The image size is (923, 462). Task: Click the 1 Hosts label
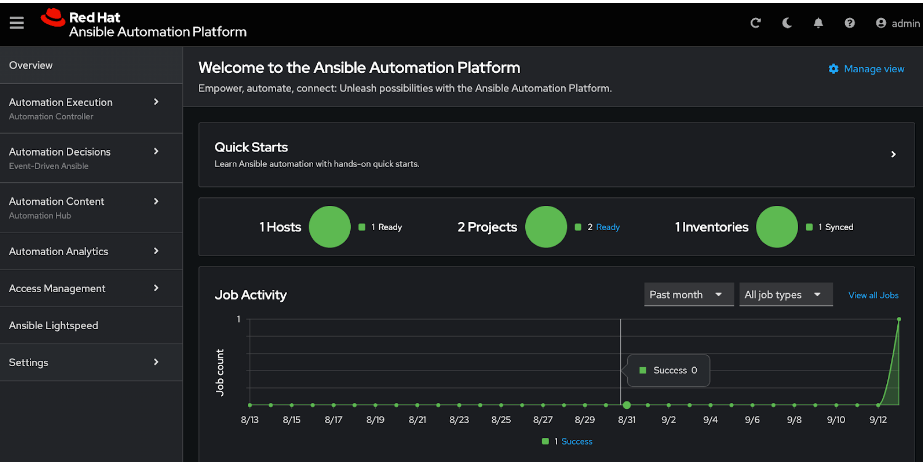coord(280,227)
